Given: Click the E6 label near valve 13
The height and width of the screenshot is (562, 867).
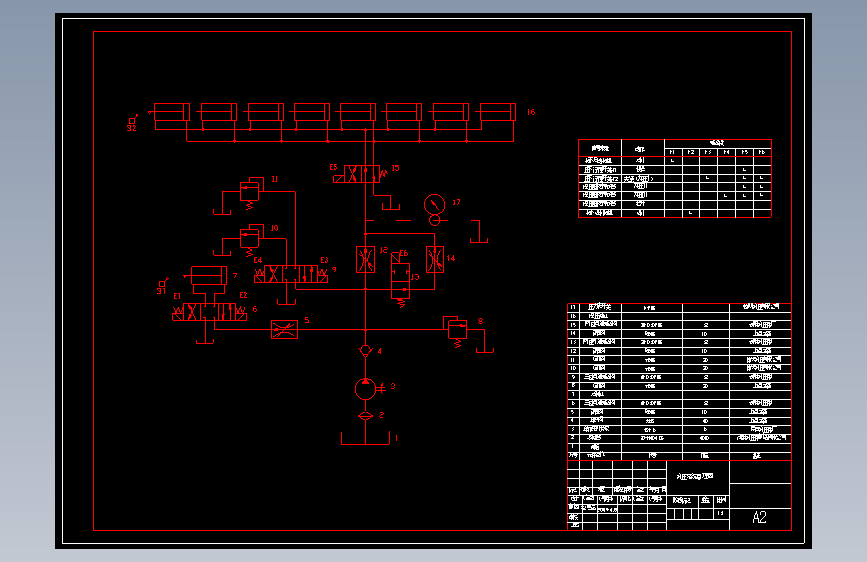Looking at the screenshot, I should coord(404,253).
